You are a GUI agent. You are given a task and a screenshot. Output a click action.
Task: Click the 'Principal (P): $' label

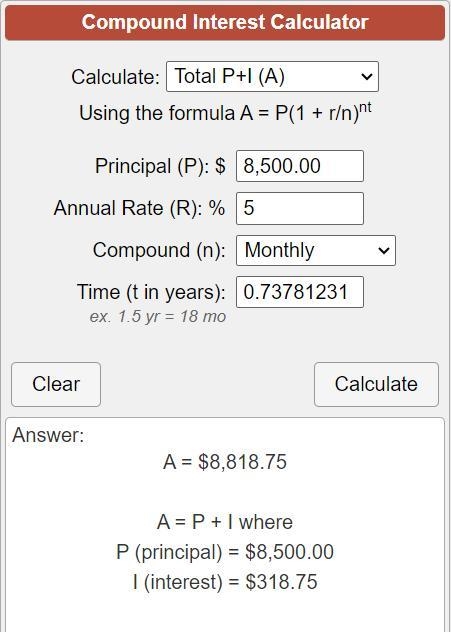160,166
